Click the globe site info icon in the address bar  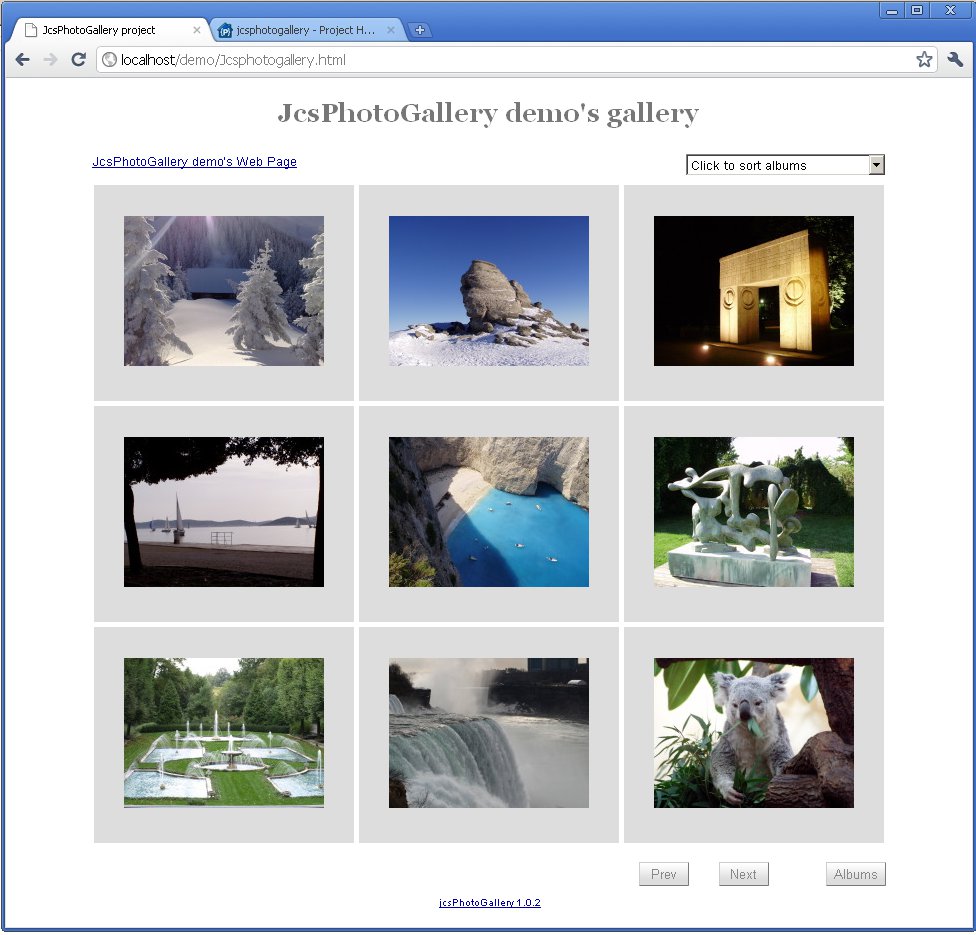point(110,60)
